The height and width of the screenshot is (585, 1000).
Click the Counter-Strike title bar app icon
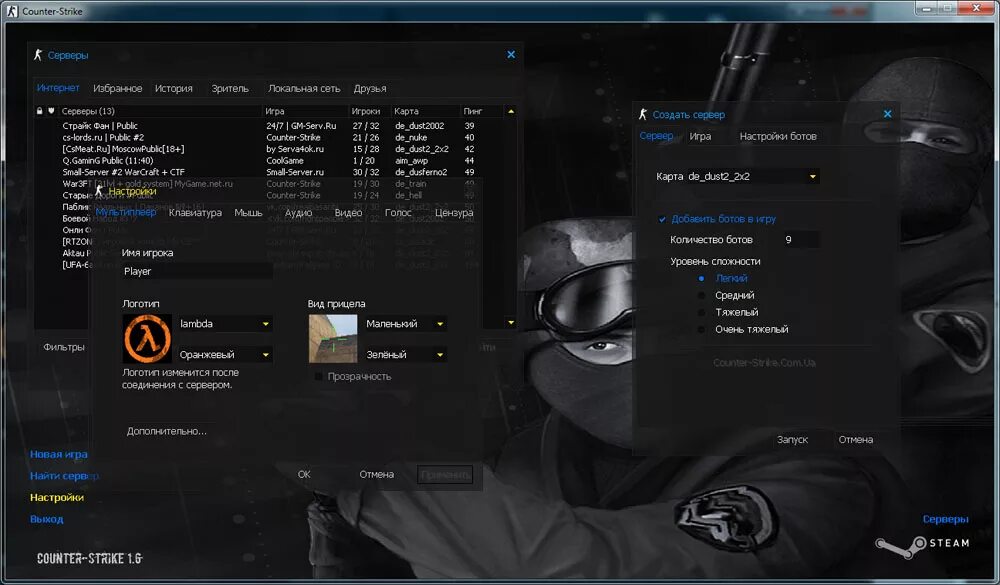click(12, 11)
